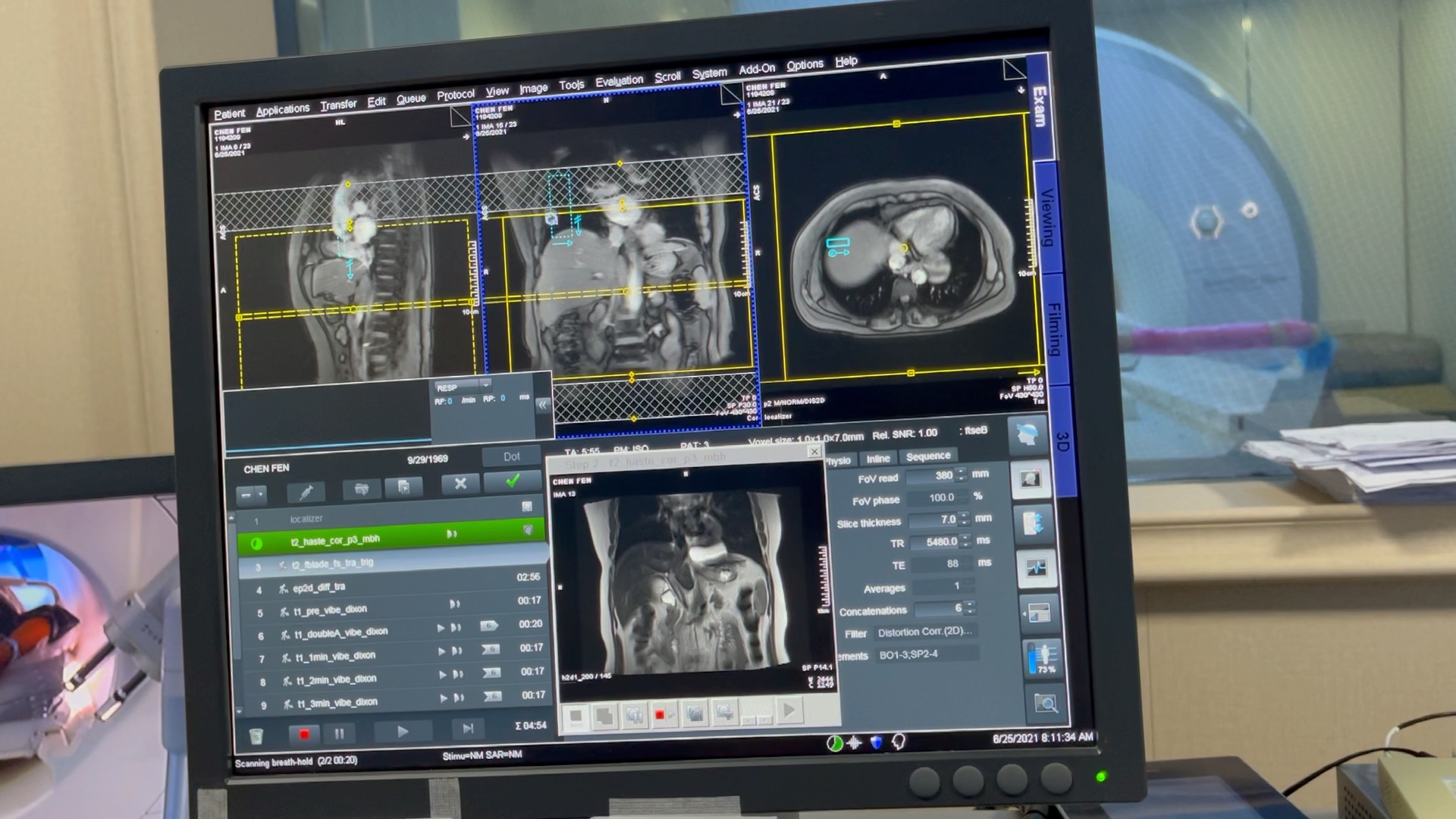The image size is (1456, 819).
Task: Toggle breath-hold icon on t1_pre_vibe_dixon
Action: [x=455, y=604]
